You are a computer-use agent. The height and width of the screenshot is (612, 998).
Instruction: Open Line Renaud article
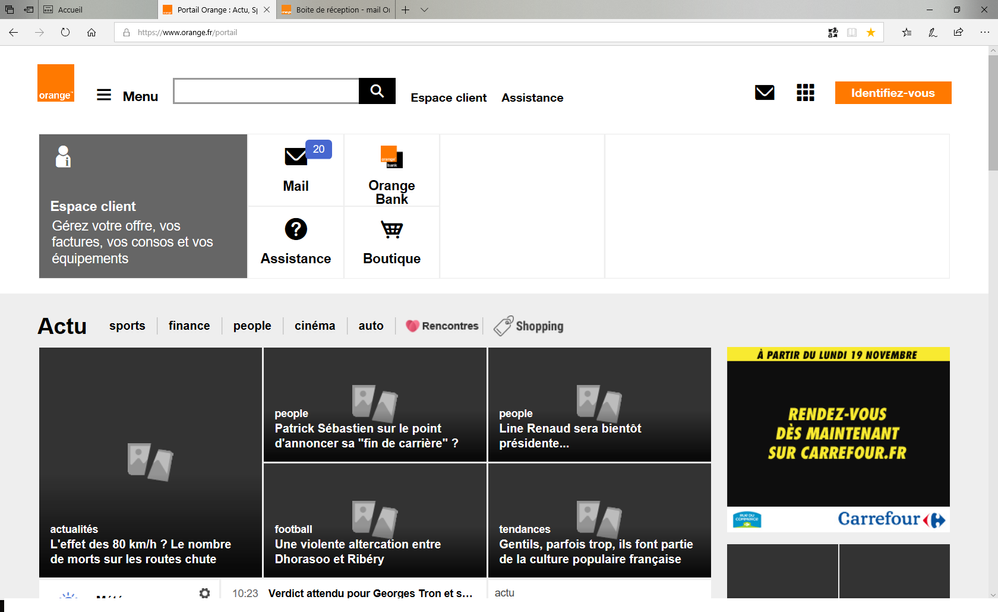click(x=600, y=405)
